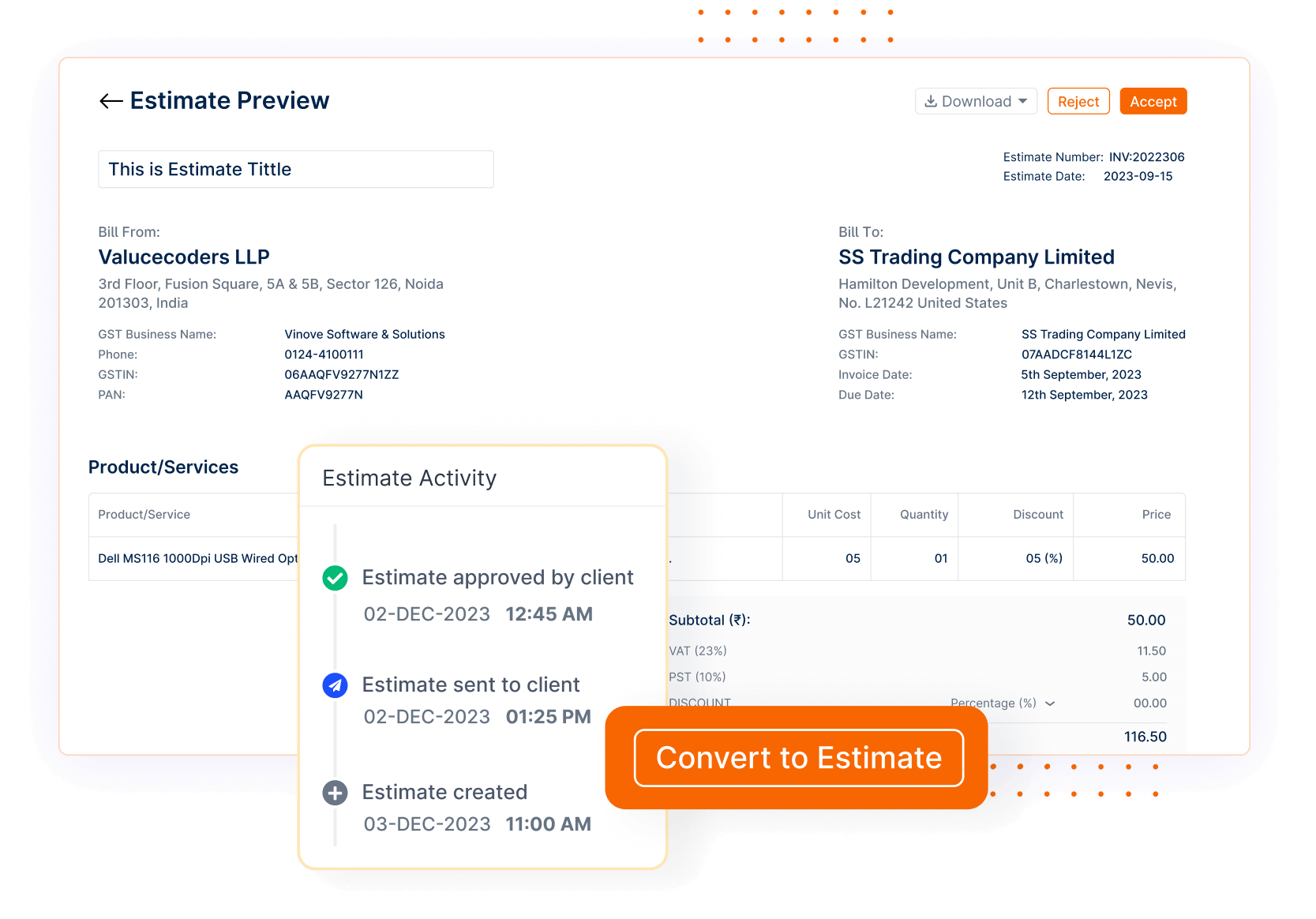Screen dimensions: 1316x919
Task: Click the estimate title input field
Action: (x=296, y=169)
